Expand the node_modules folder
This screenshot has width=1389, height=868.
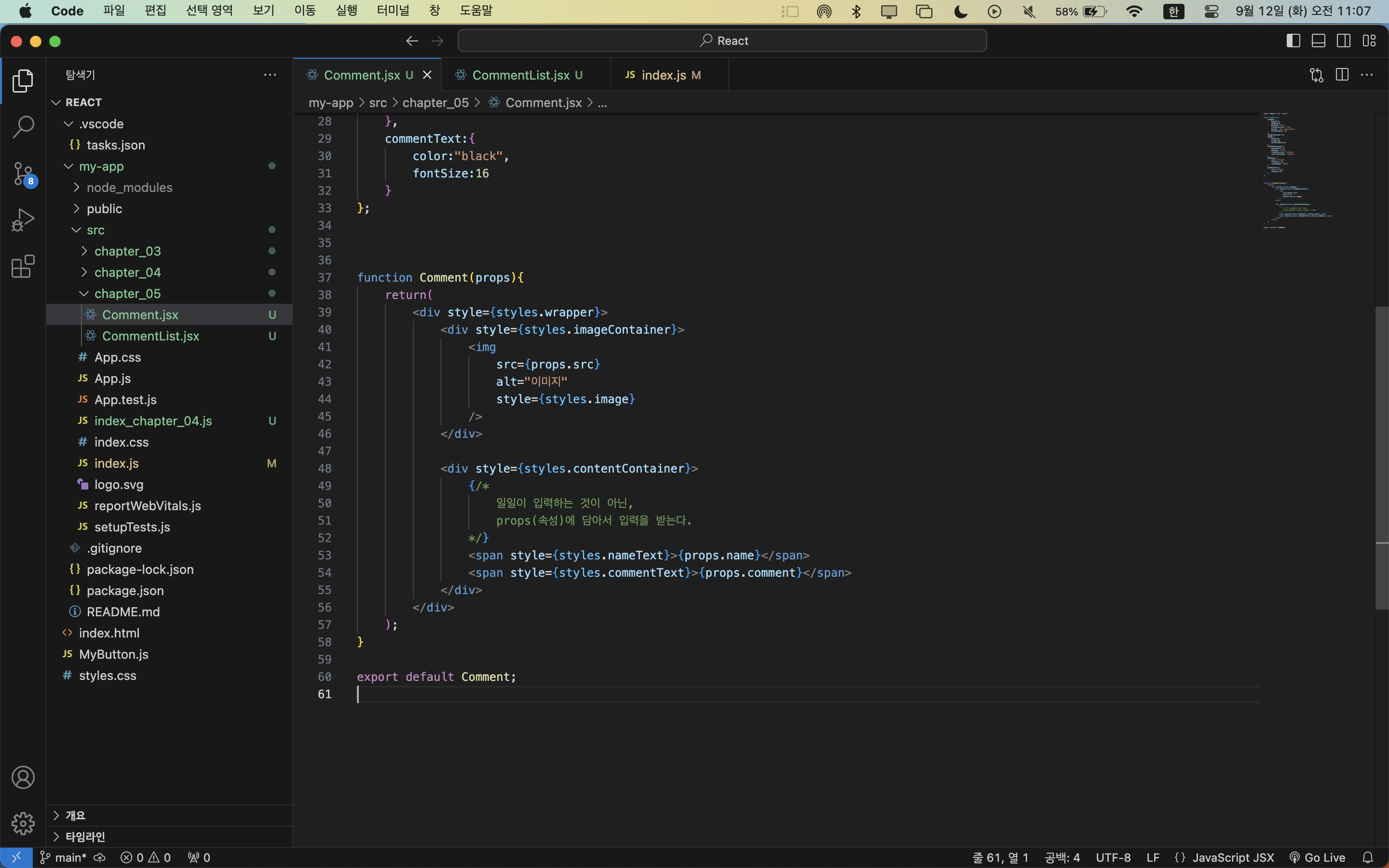77,188
